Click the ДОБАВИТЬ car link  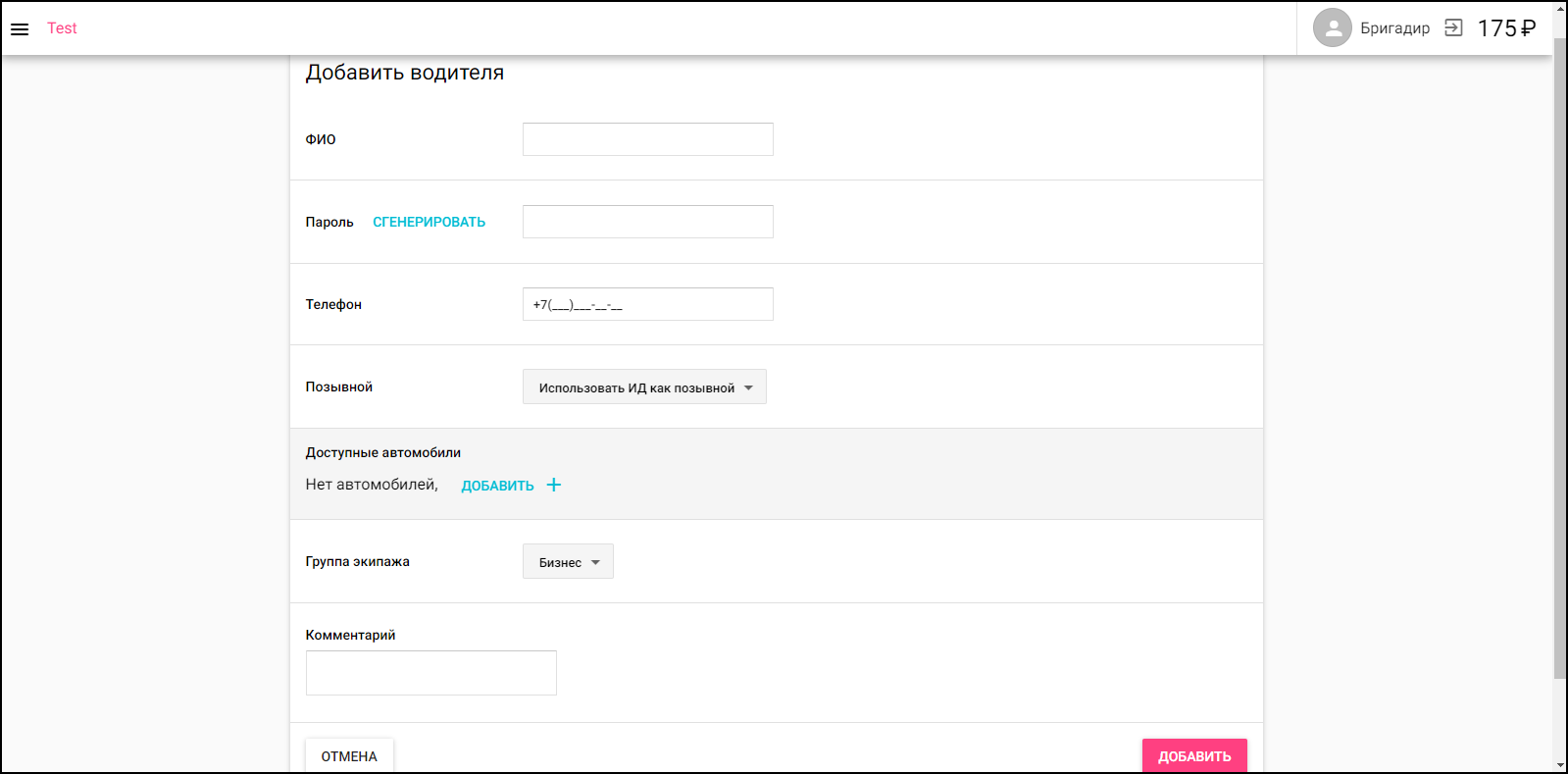[497, 486]
